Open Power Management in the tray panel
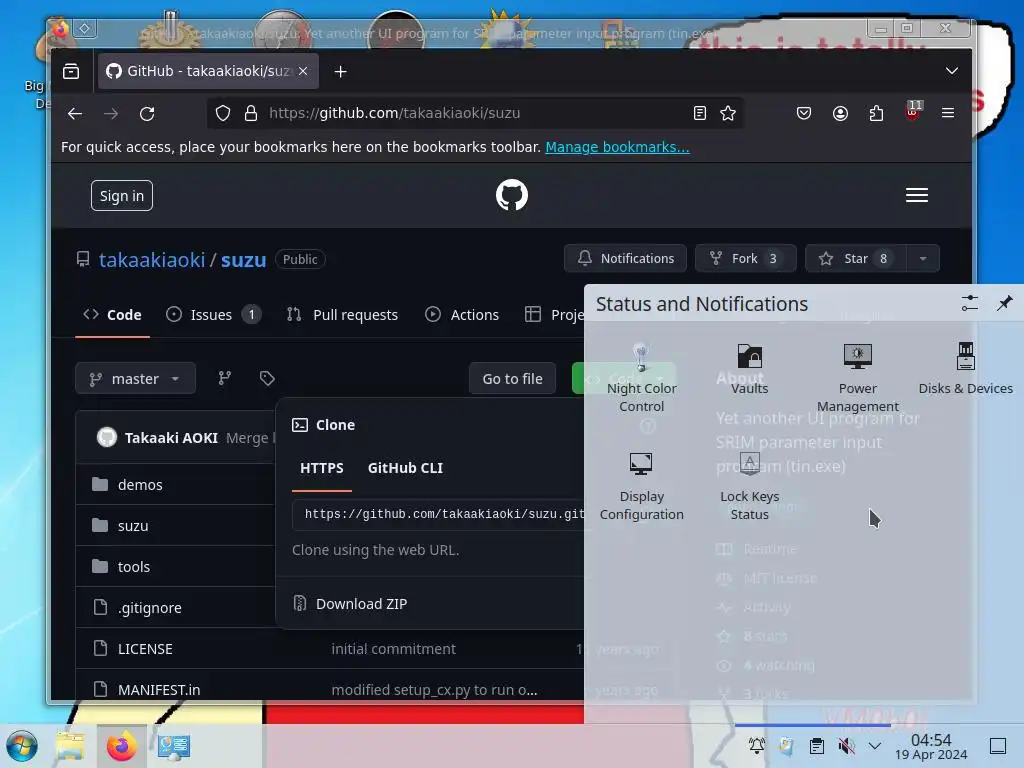 coord(857,377)
